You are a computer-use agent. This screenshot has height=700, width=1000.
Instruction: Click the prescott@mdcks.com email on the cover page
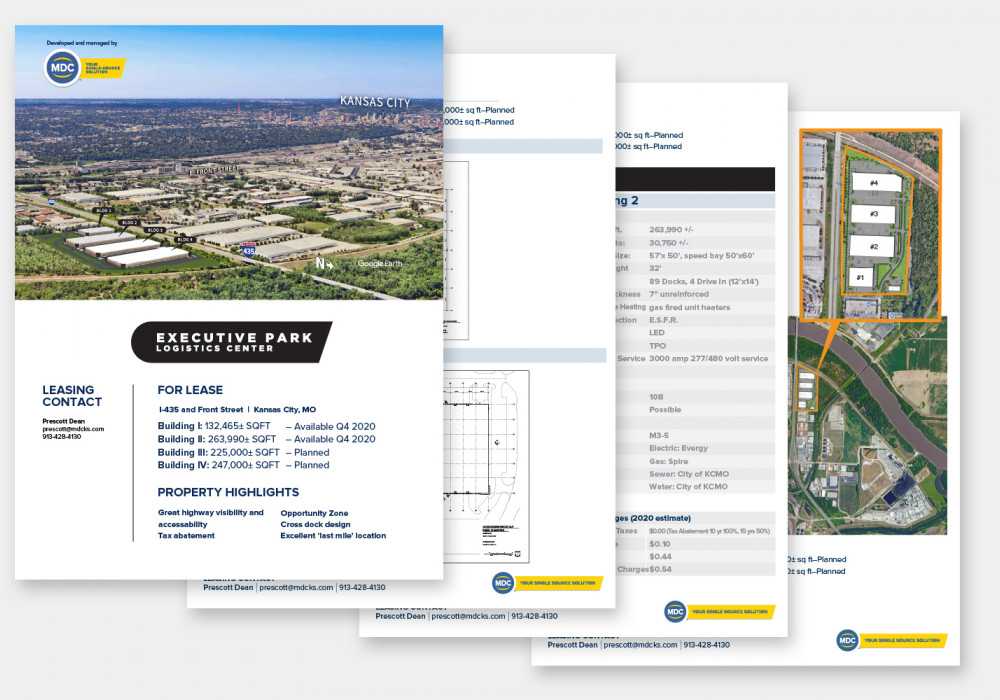coord(73,428)
